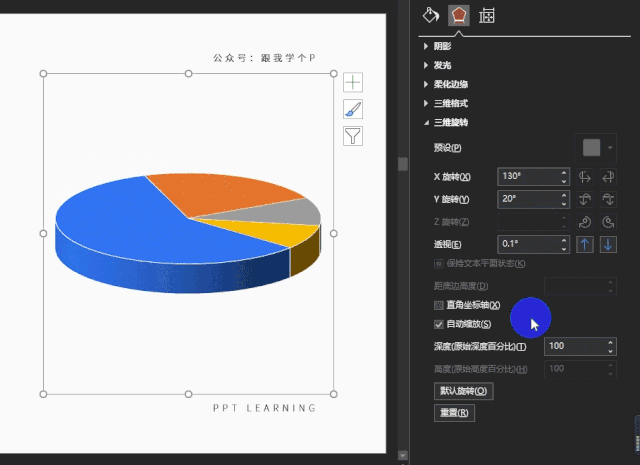Screen dimensions: 640x465
Task: Toggle the 直角坐标轴 checkbox
Action: click(439, 305)
